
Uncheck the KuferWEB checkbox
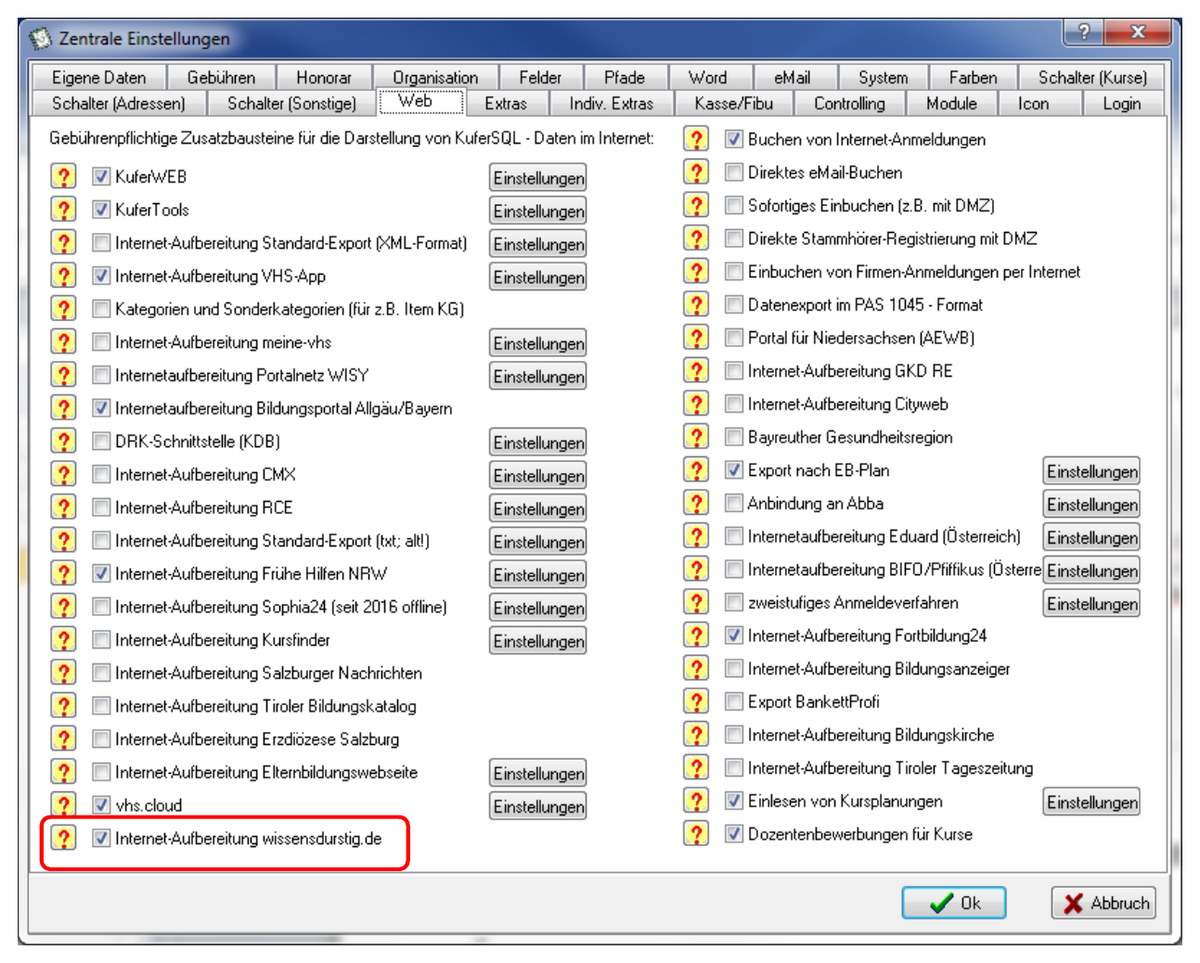tap(100, 177)
